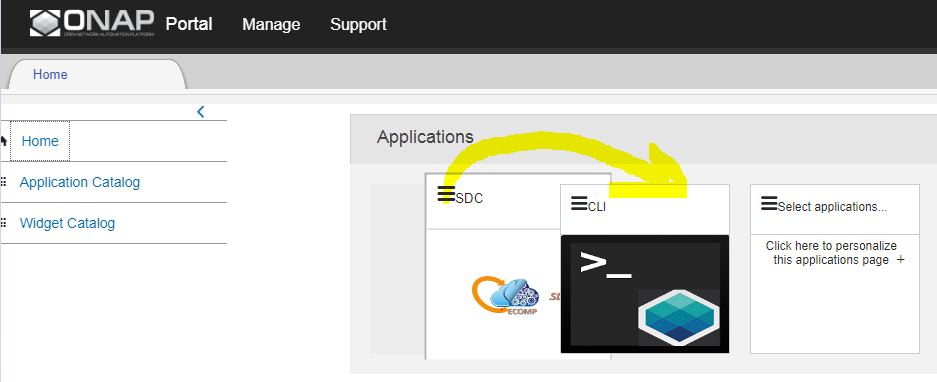This screenshot has width=937, height=382.
Task: Click the SDC tile title
Action: point(469,198)
